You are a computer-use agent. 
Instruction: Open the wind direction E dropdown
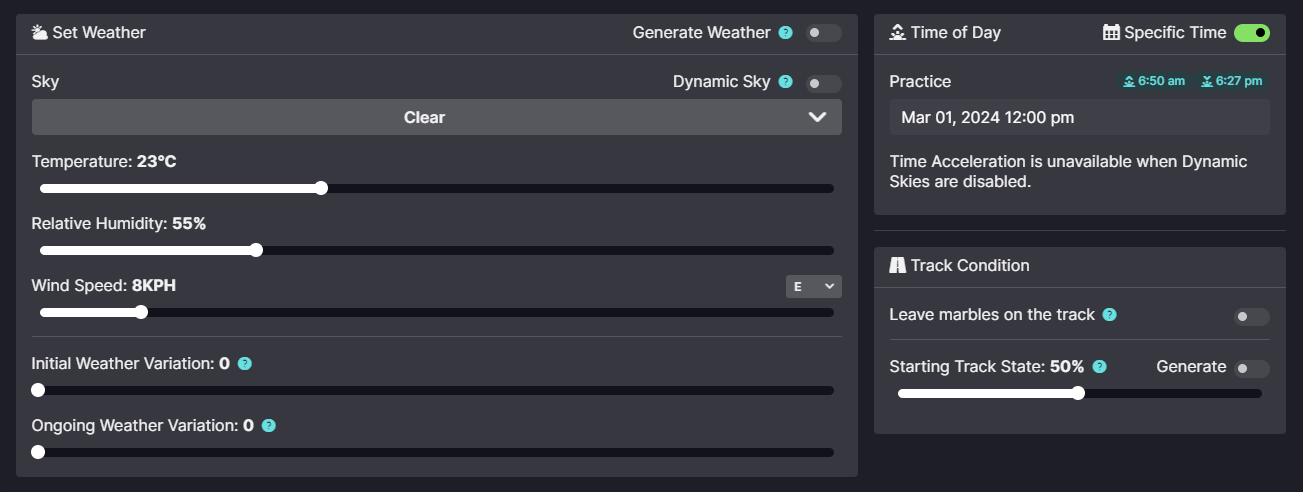[x=814, y=287]
